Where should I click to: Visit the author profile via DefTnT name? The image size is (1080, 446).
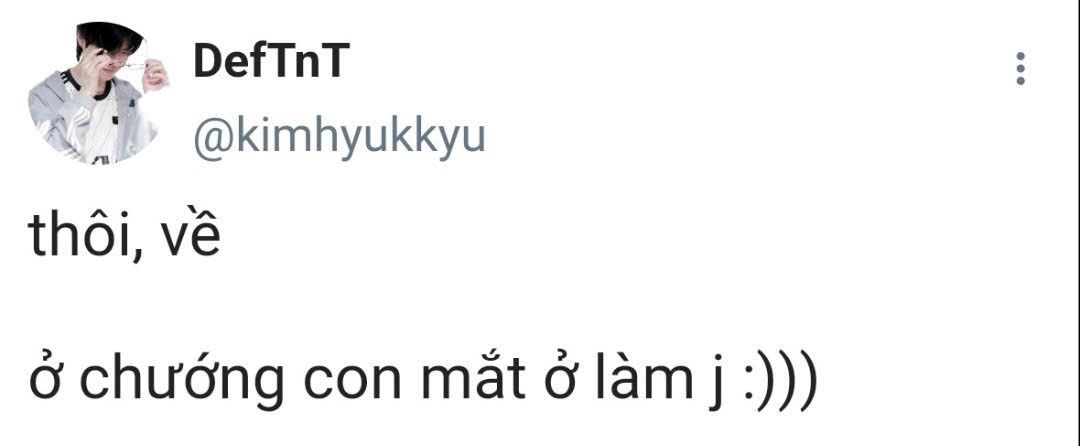(271, 60)
